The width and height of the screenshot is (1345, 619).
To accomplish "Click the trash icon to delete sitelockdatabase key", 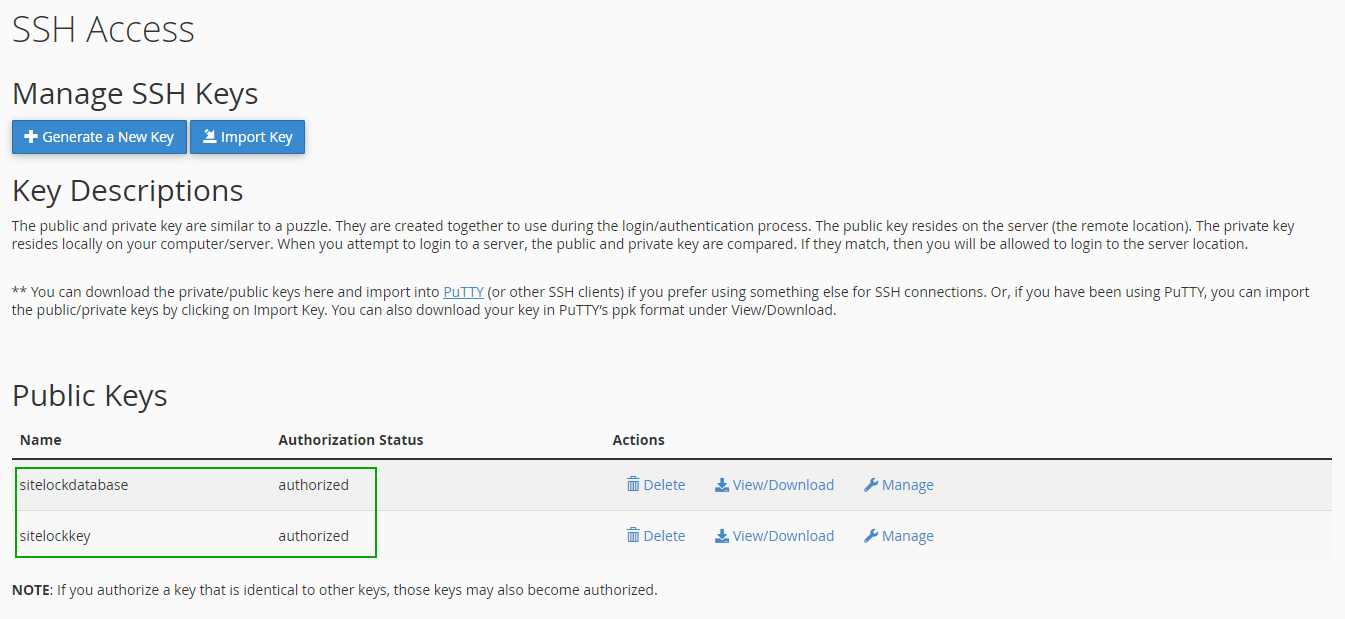I will [633, 484].
